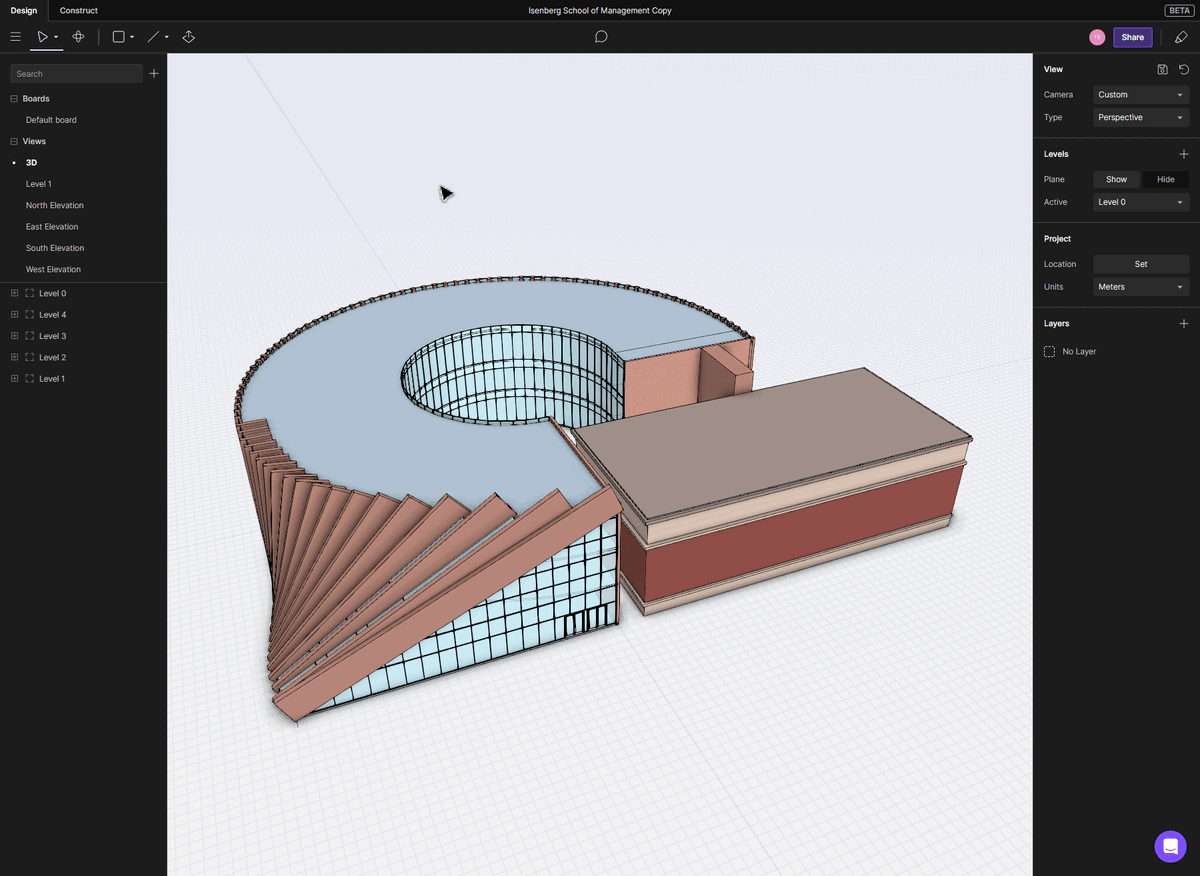The width and height of the screenshot is (1200, 876).
Task: Reset the view with undo-arrow icon
Action: [1184, 69]
